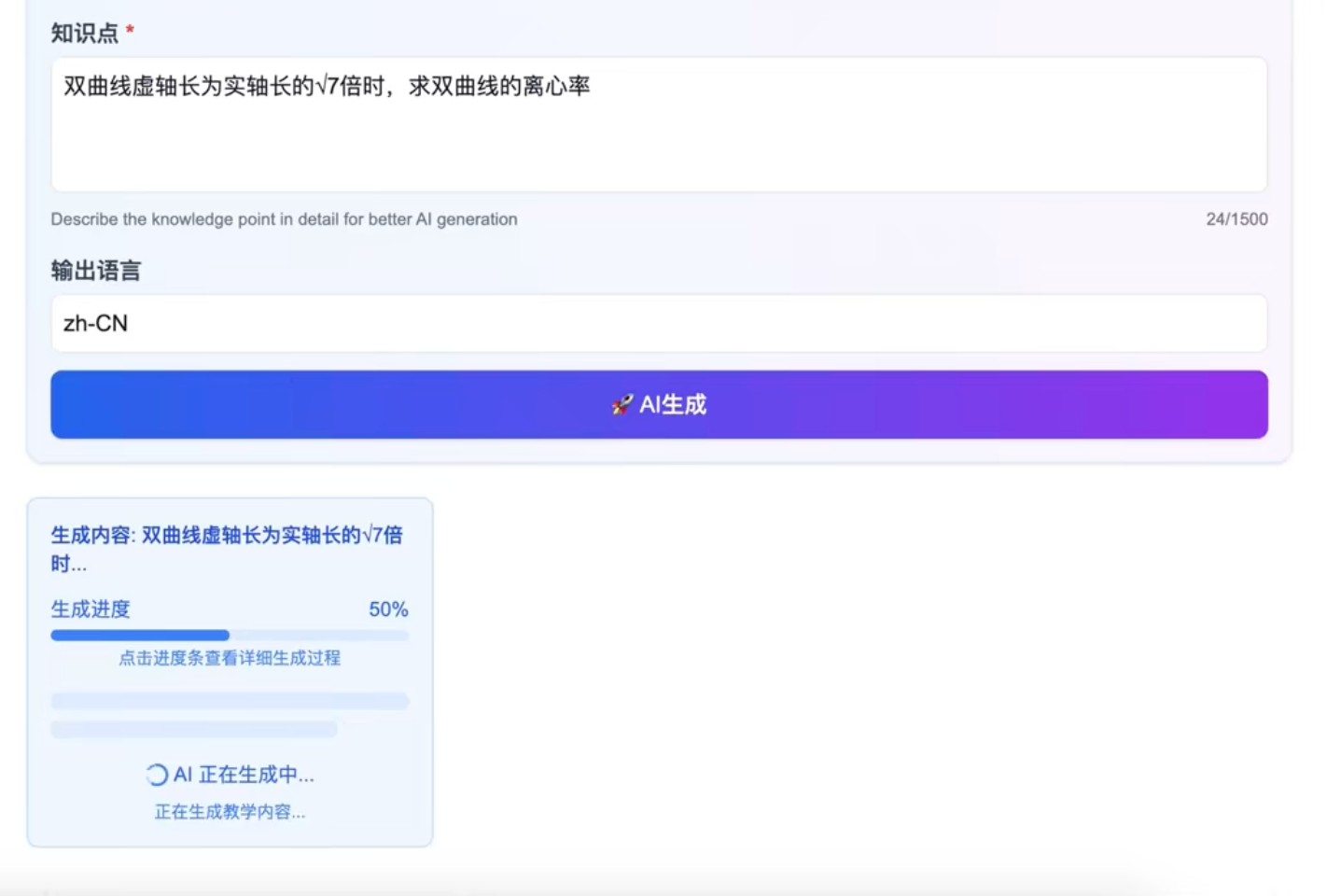
Task: Click the second gray skeleton placeholder bar
Action: 194,730
